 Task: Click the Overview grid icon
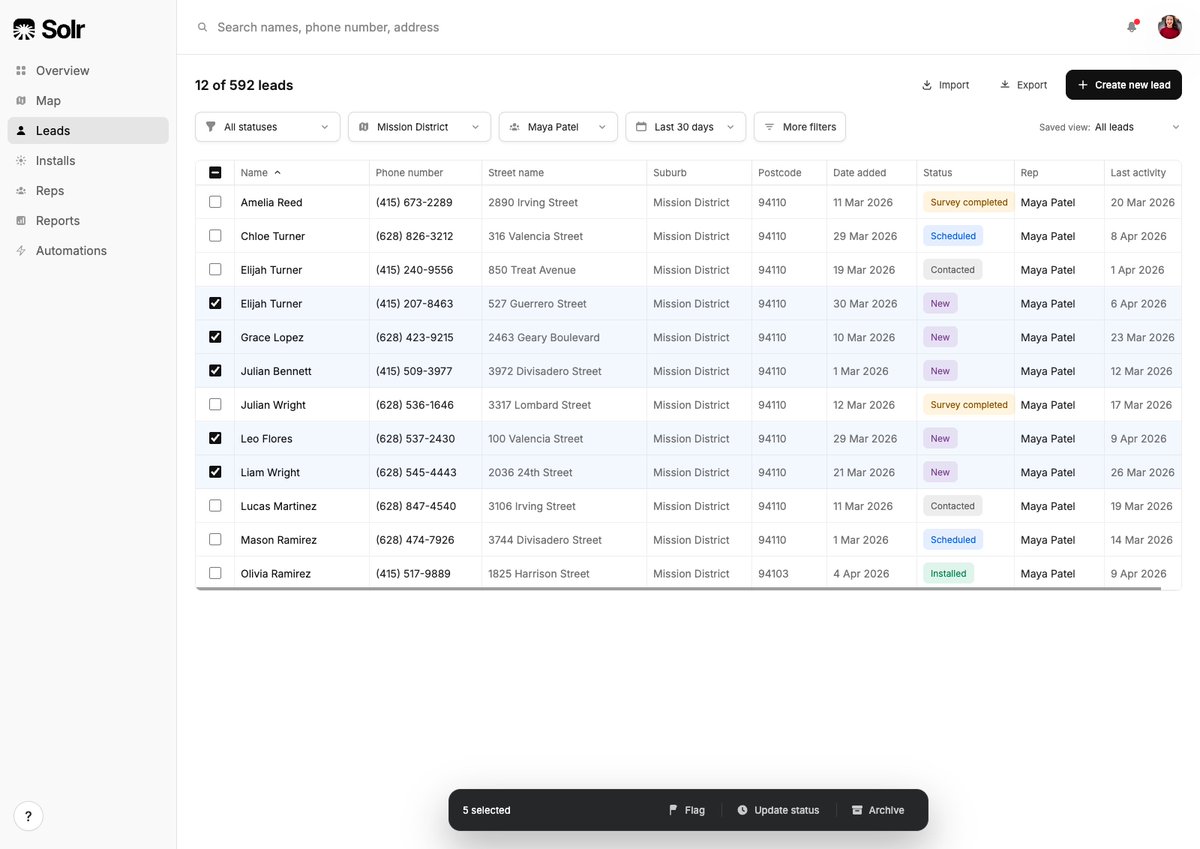pyautogui.click(x=21, y=71)
